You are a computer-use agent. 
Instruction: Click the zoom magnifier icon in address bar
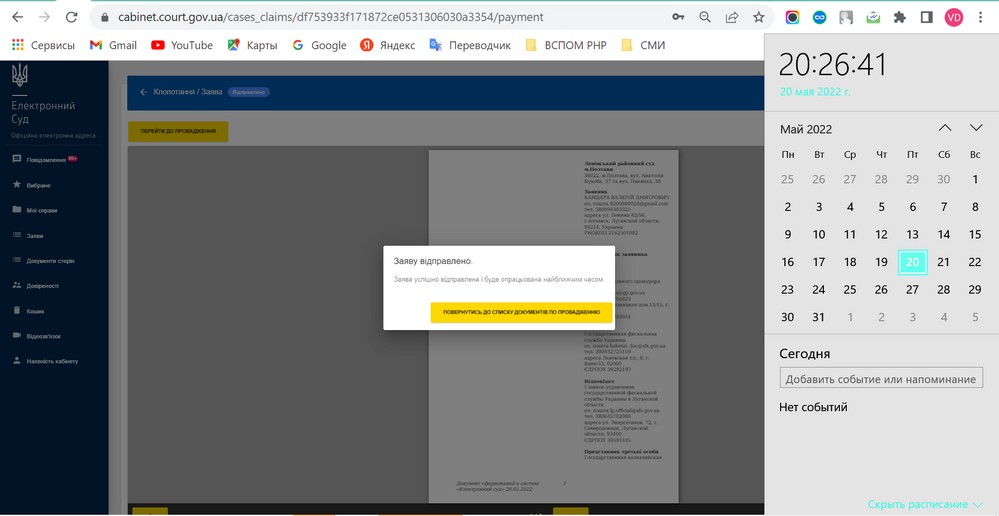coord(705,17)
